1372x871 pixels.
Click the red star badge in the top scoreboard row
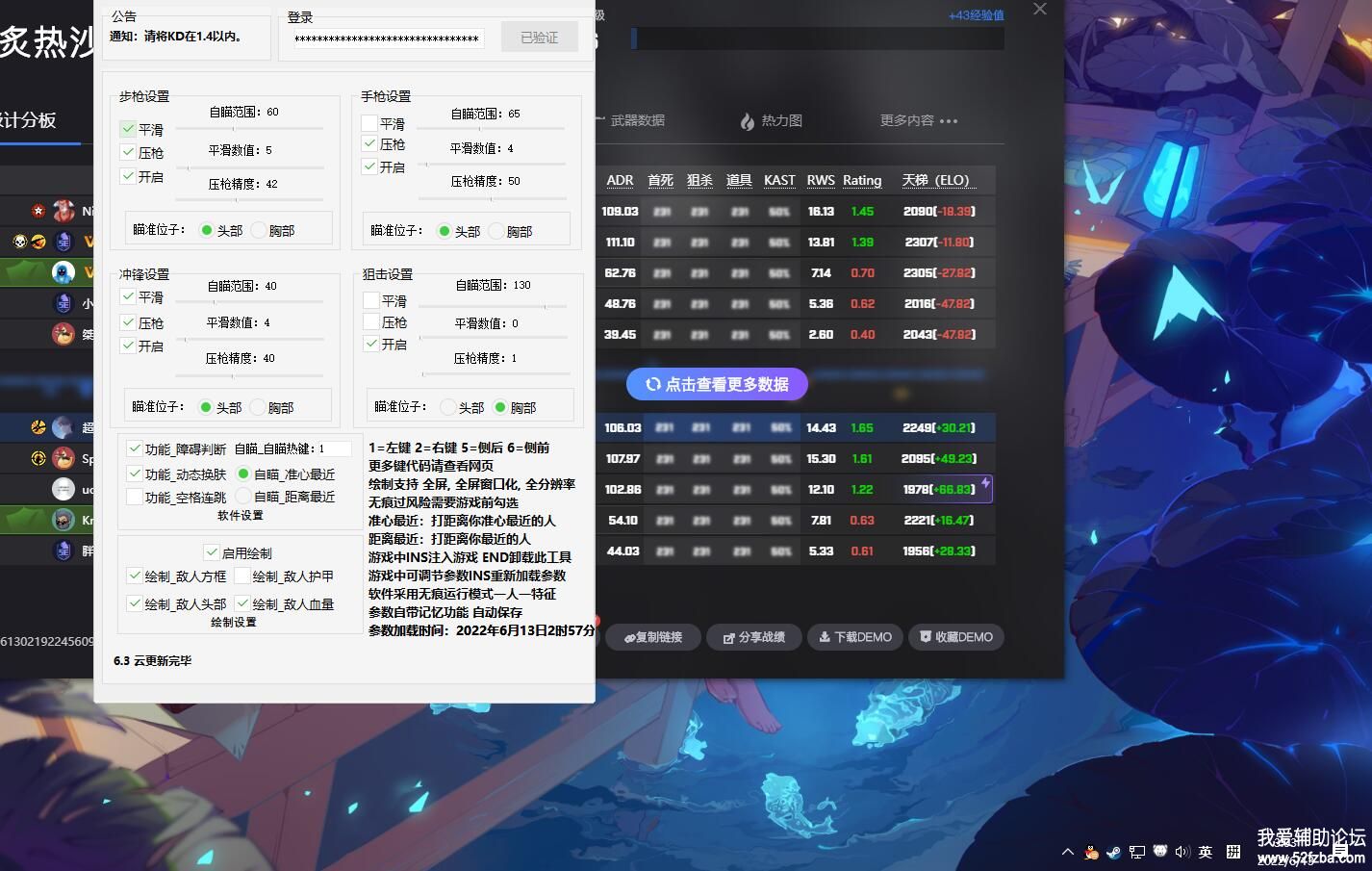tap(38, 211)
